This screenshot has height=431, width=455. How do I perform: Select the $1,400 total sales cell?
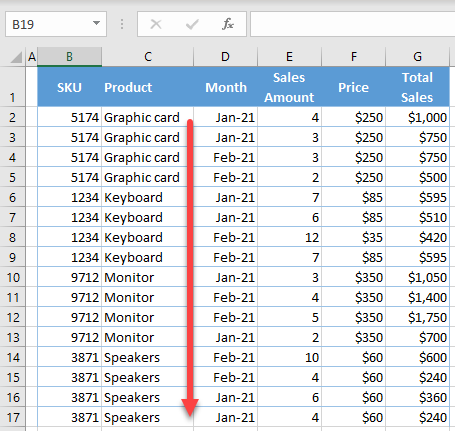[417, 297]
